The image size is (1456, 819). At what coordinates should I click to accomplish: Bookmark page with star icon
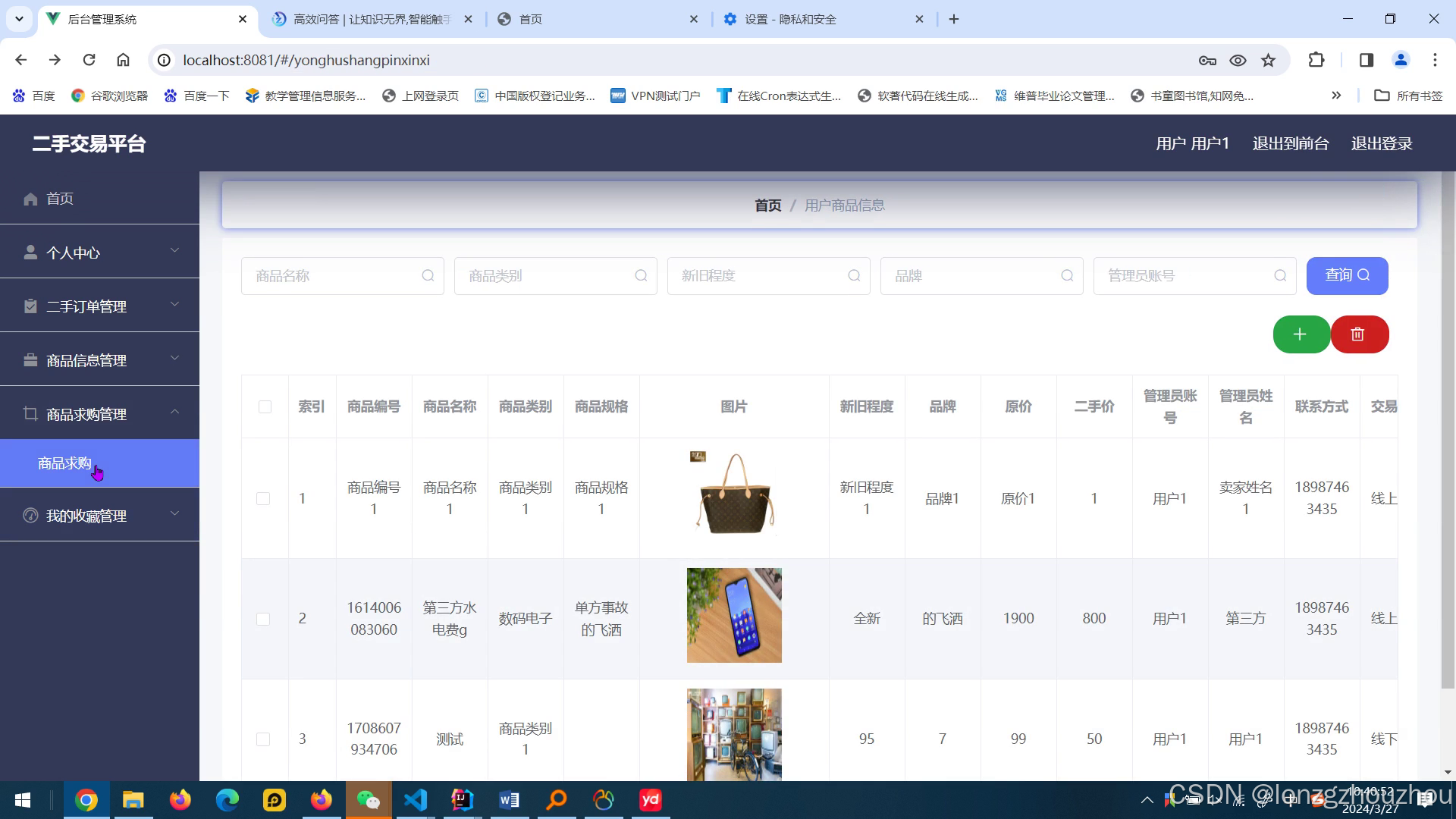coord(1268,60)
